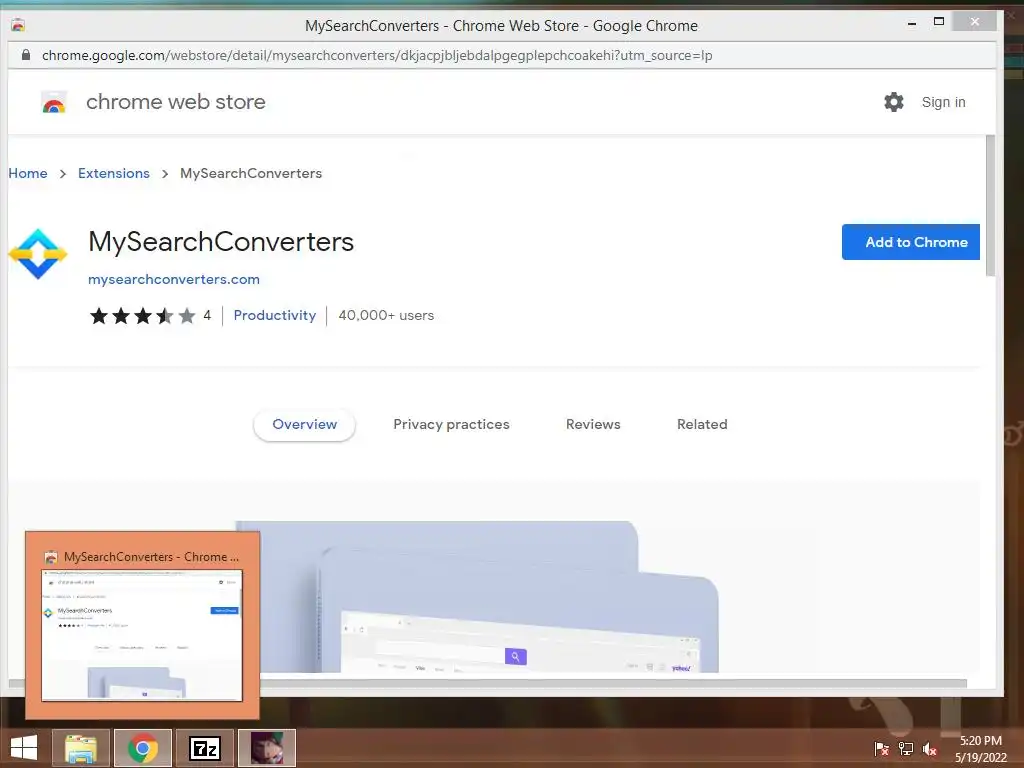1024x768 pixels.
Task: Click the Action Center flag tray icon
Action: tap(881, 748)
